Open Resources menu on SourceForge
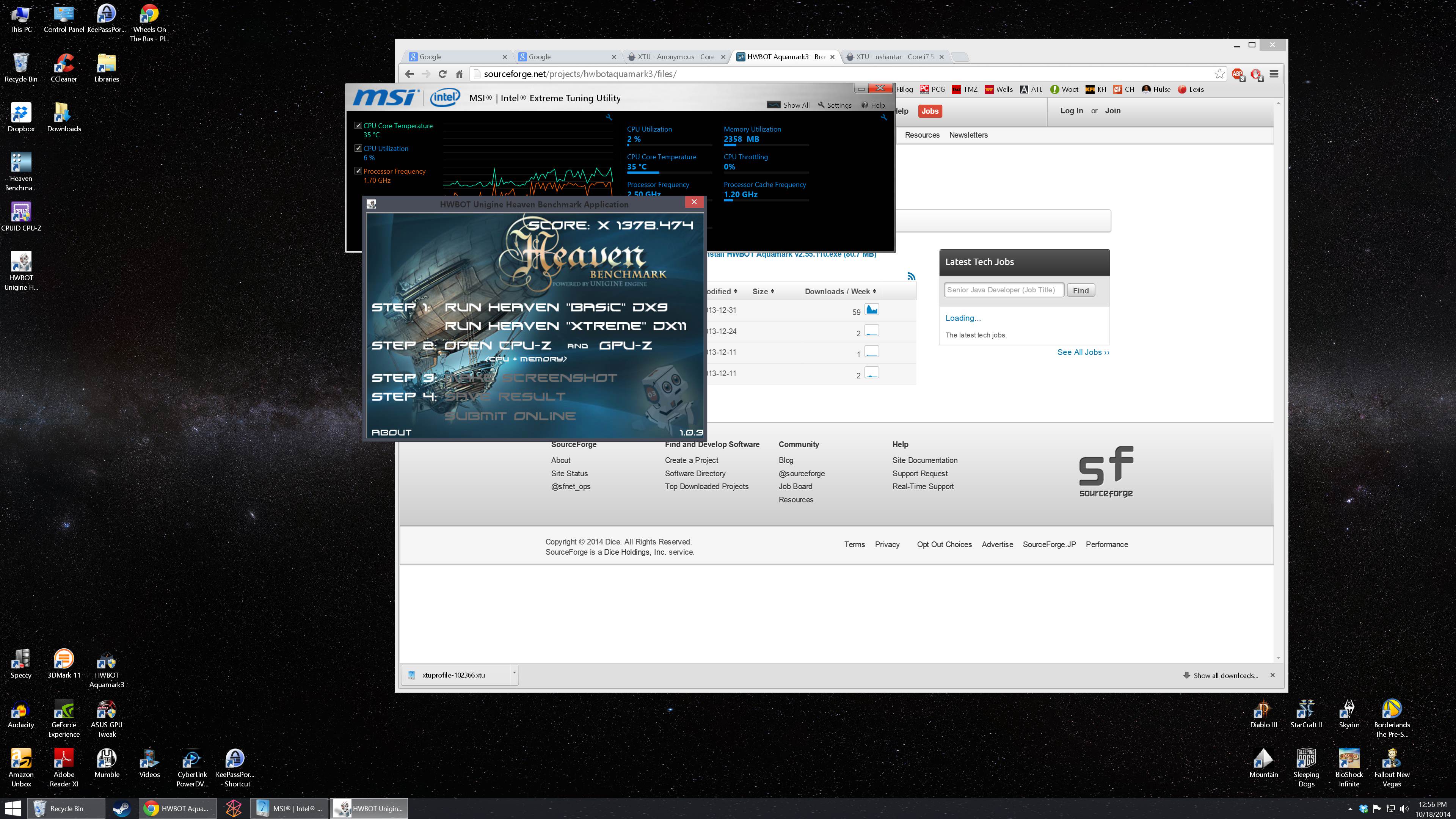Image resolution: width=1456 pixels, height=819 pixels. (922, 135)
